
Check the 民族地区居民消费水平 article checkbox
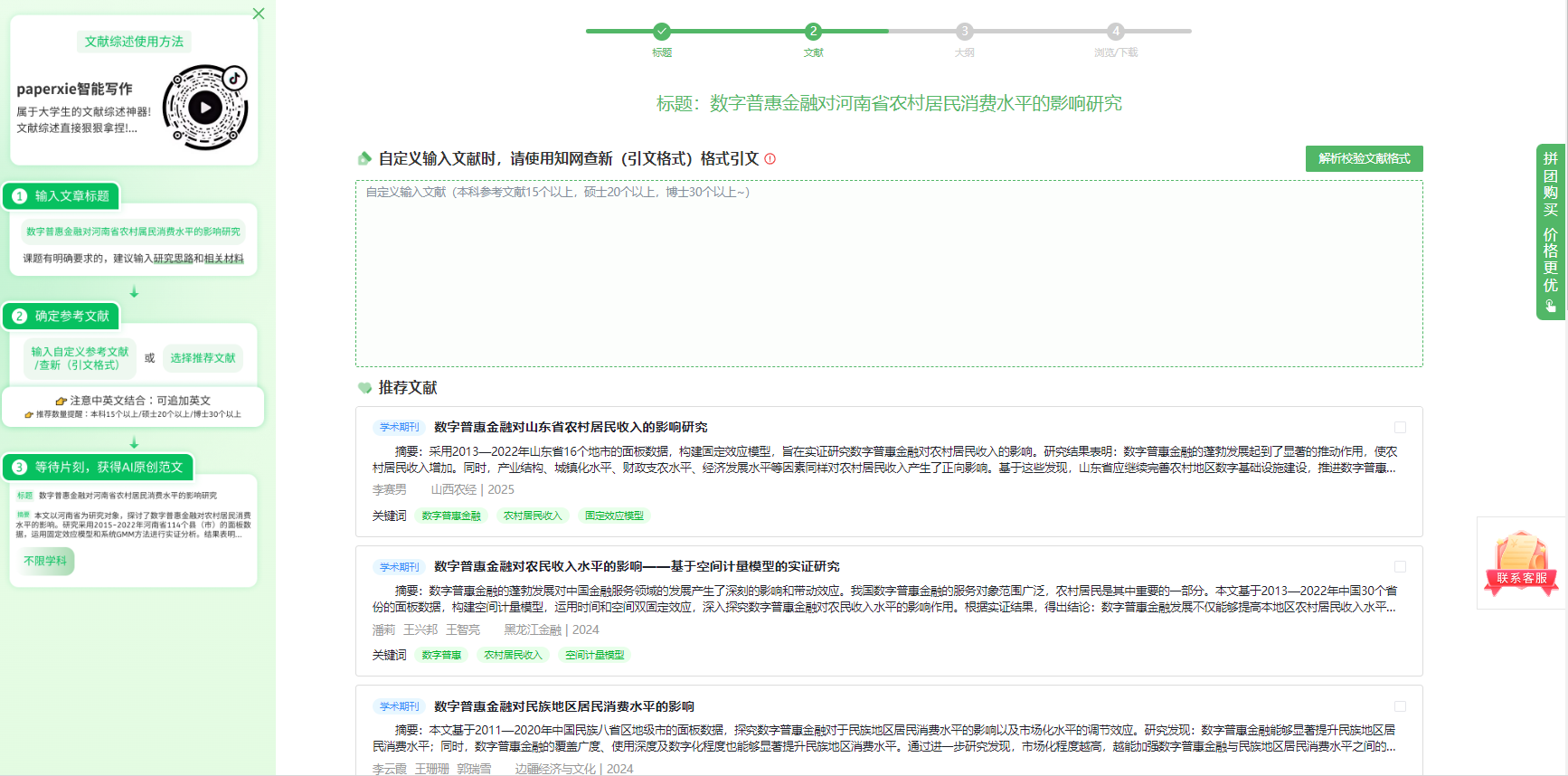[1400, 706]
